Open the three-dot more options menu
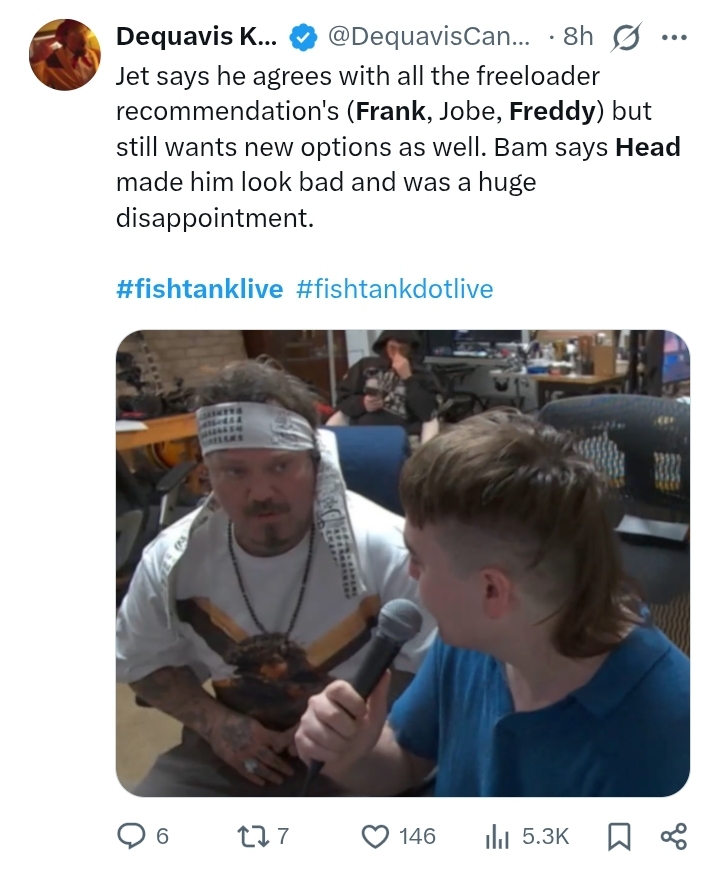This screenshot has width=719, height=871. point(675,37)
